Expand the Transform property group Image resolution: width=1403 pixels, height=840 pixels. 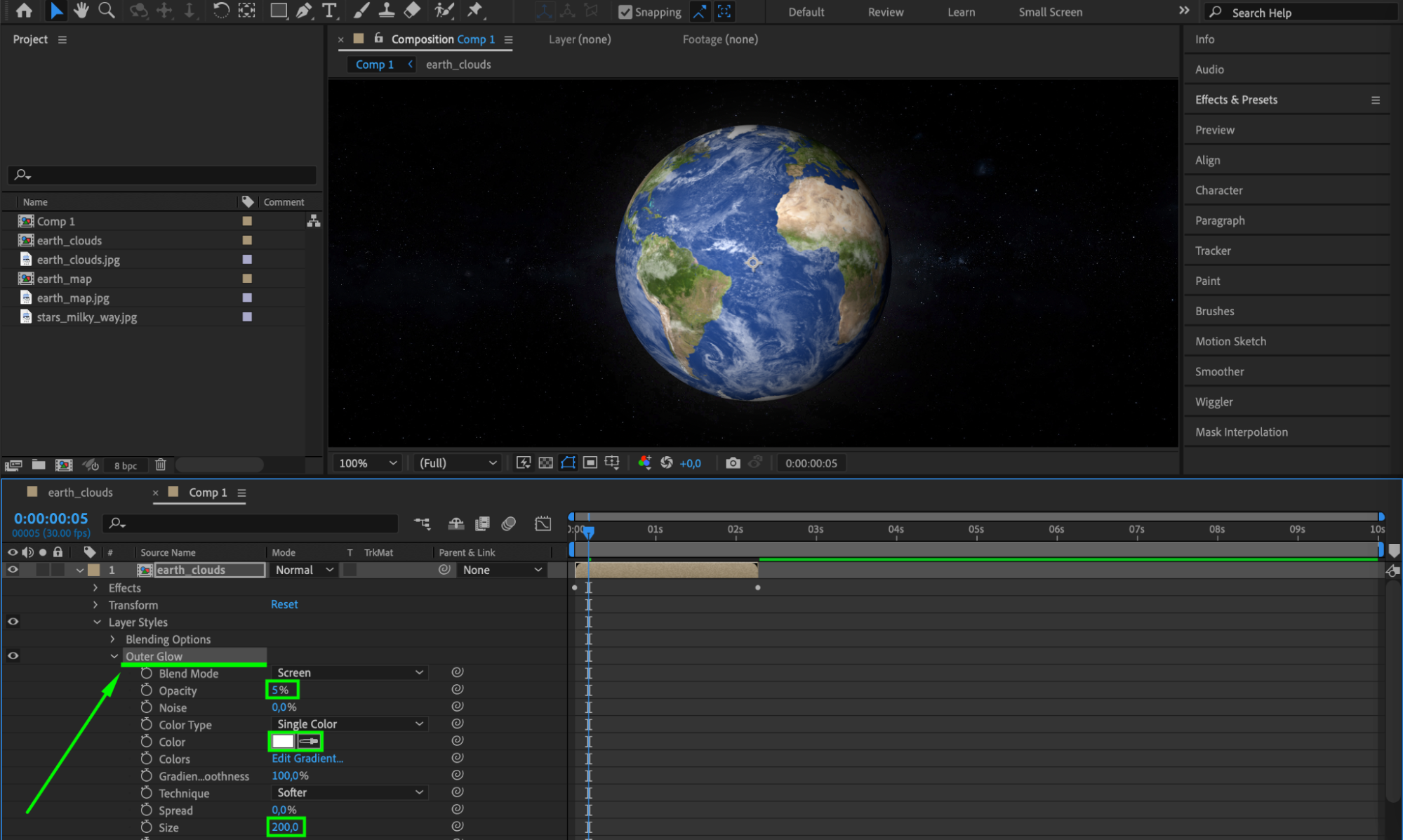click(x=95, y=605)
